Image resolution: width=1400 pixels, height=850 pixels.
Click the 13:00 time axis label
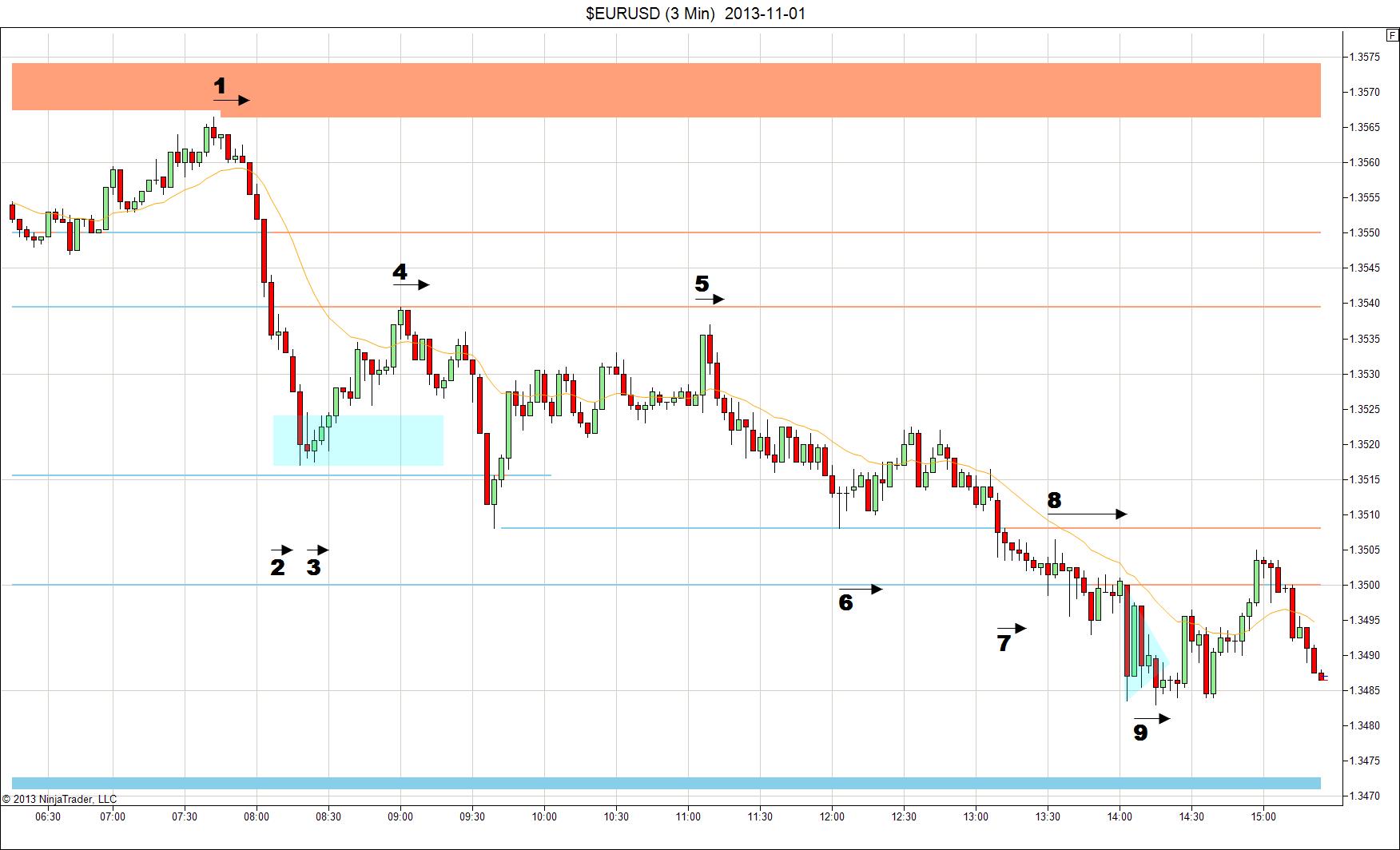(976, 816)
